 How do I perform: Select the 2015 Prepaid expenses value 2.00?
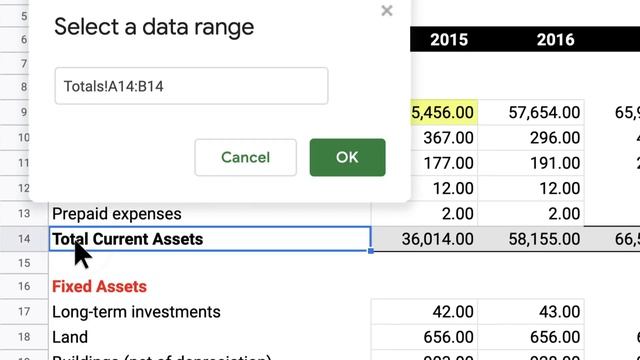tap(424, 214)
